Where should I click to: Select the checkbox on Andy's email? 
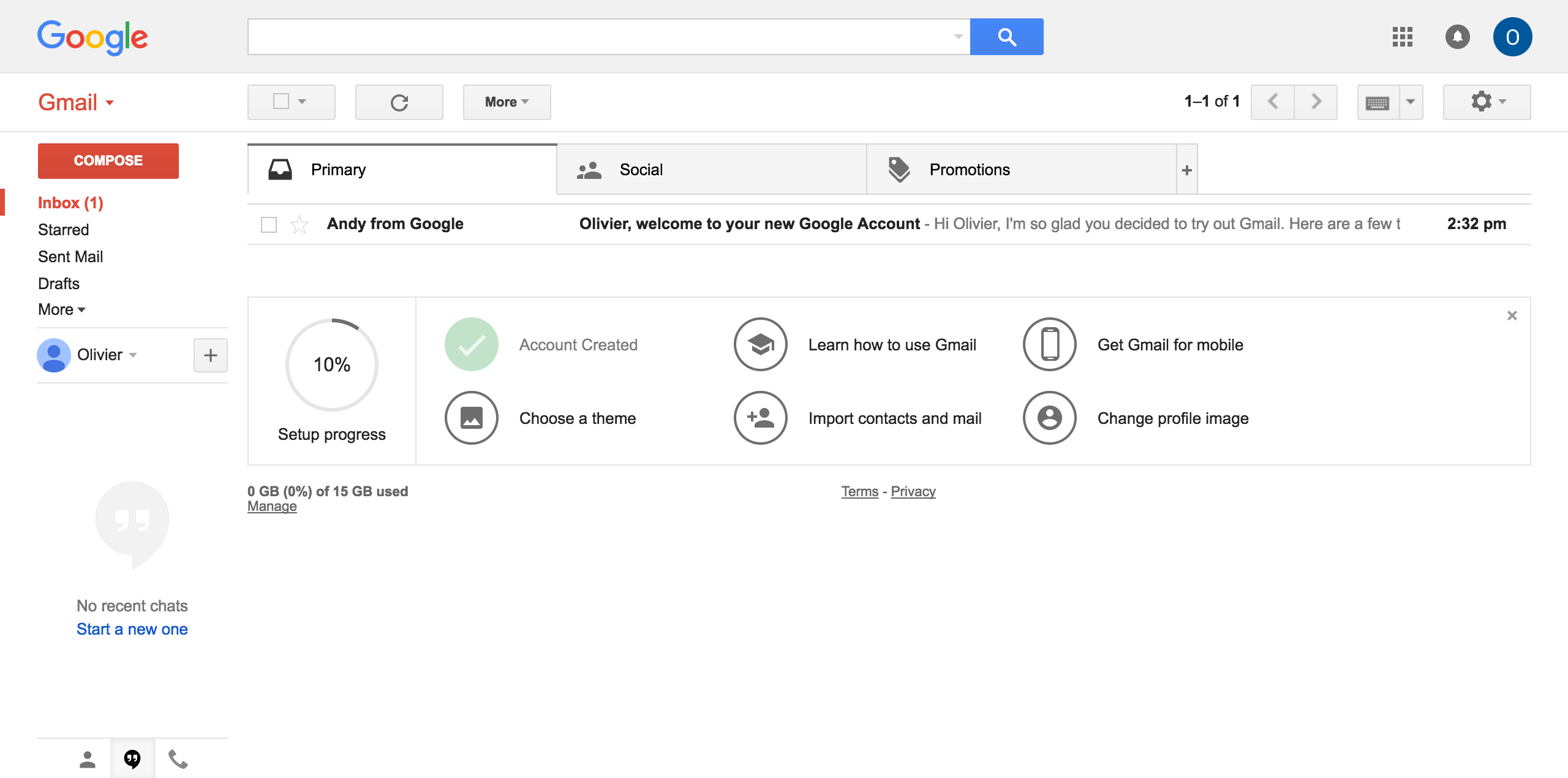(x=268, y=224)
